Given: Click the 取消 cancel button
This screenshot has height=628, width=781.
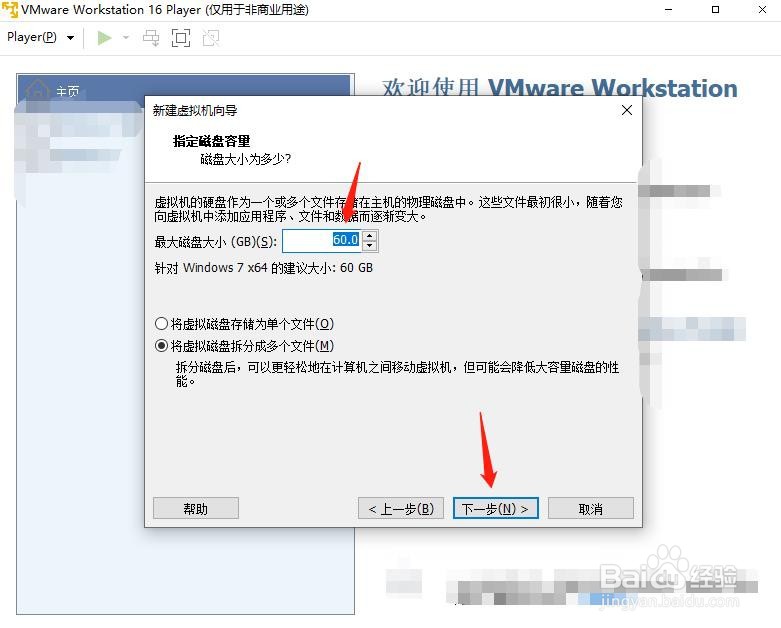Looking at the screenshot, I should 591,508.
